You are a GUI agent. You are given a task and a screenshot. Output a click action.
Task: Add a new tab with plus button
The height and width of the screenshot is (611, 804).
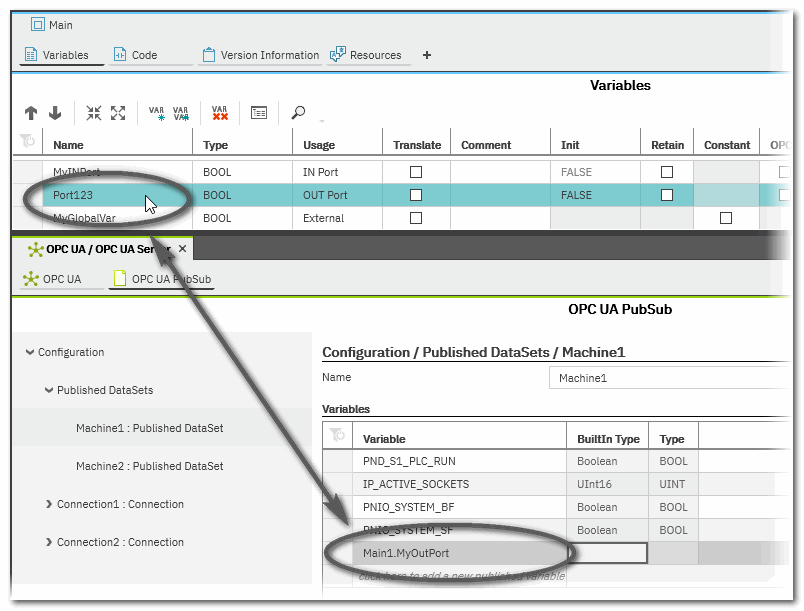pyautogui.click(x=427, y=55)
